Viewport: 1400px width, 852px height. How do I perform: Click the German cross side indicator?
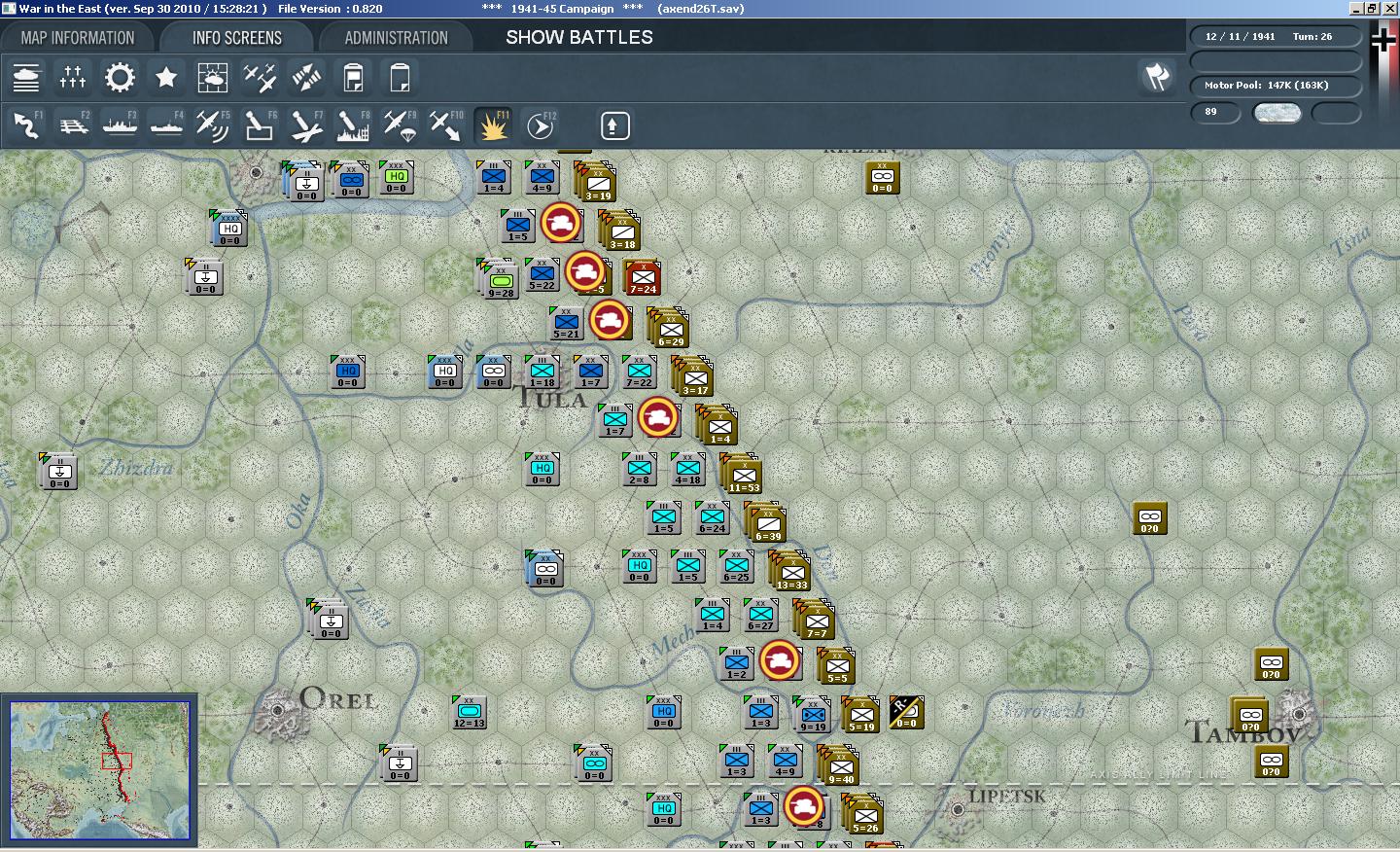click(x=1383, y=40)
